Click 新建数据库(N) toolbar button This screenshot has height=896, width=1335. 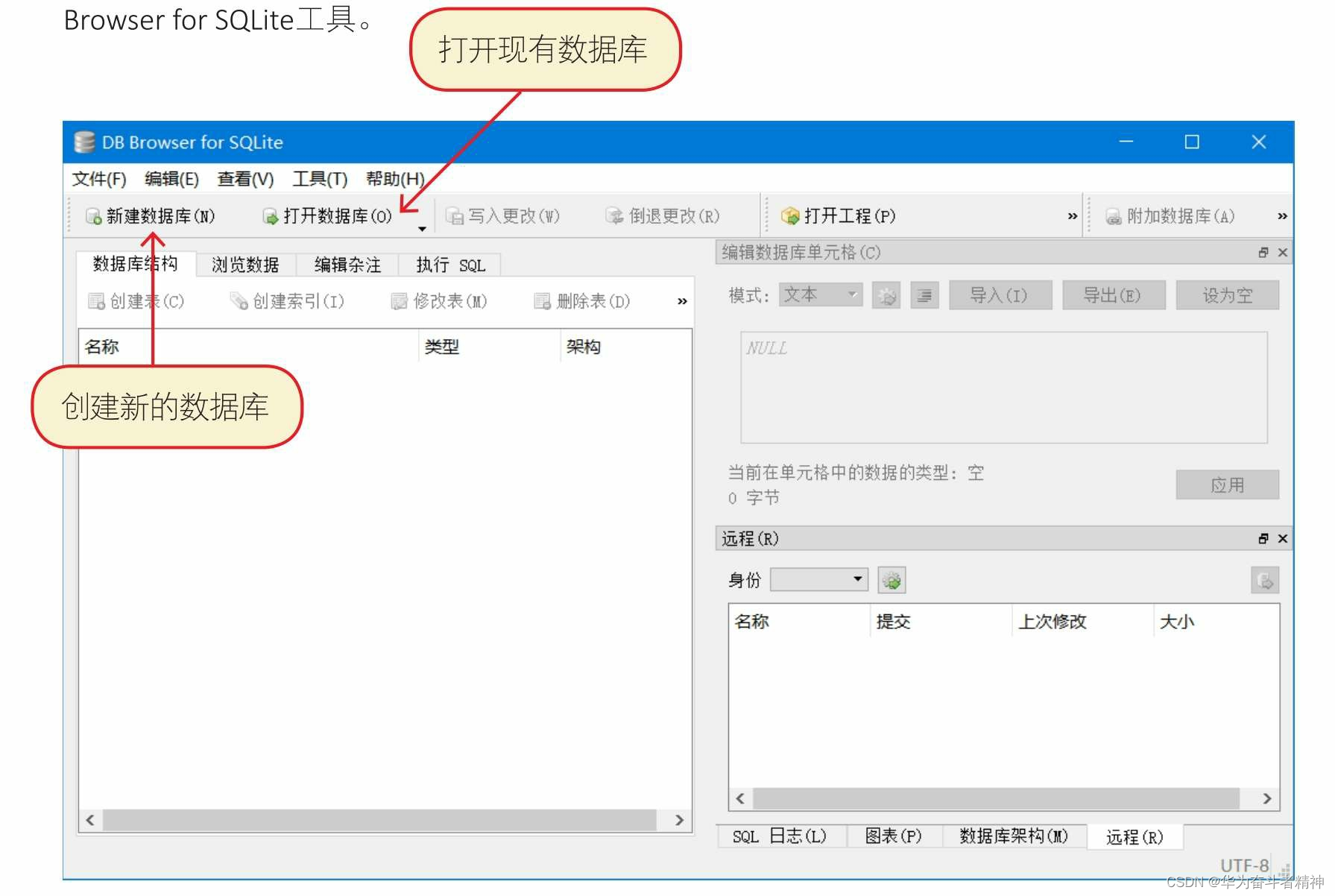click(151, 216)
